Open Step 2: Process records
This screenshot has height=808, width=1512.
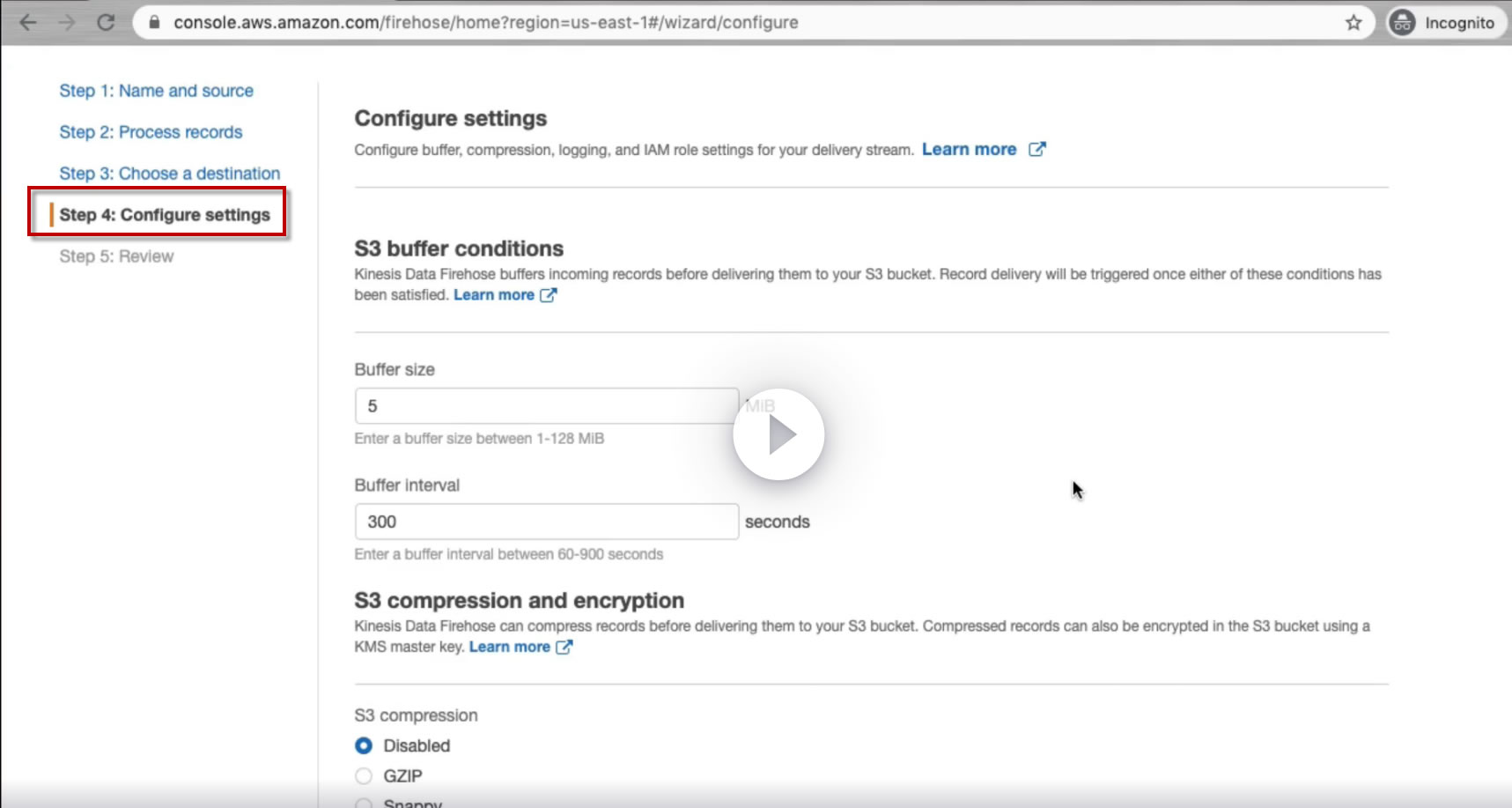coord(151,132)
